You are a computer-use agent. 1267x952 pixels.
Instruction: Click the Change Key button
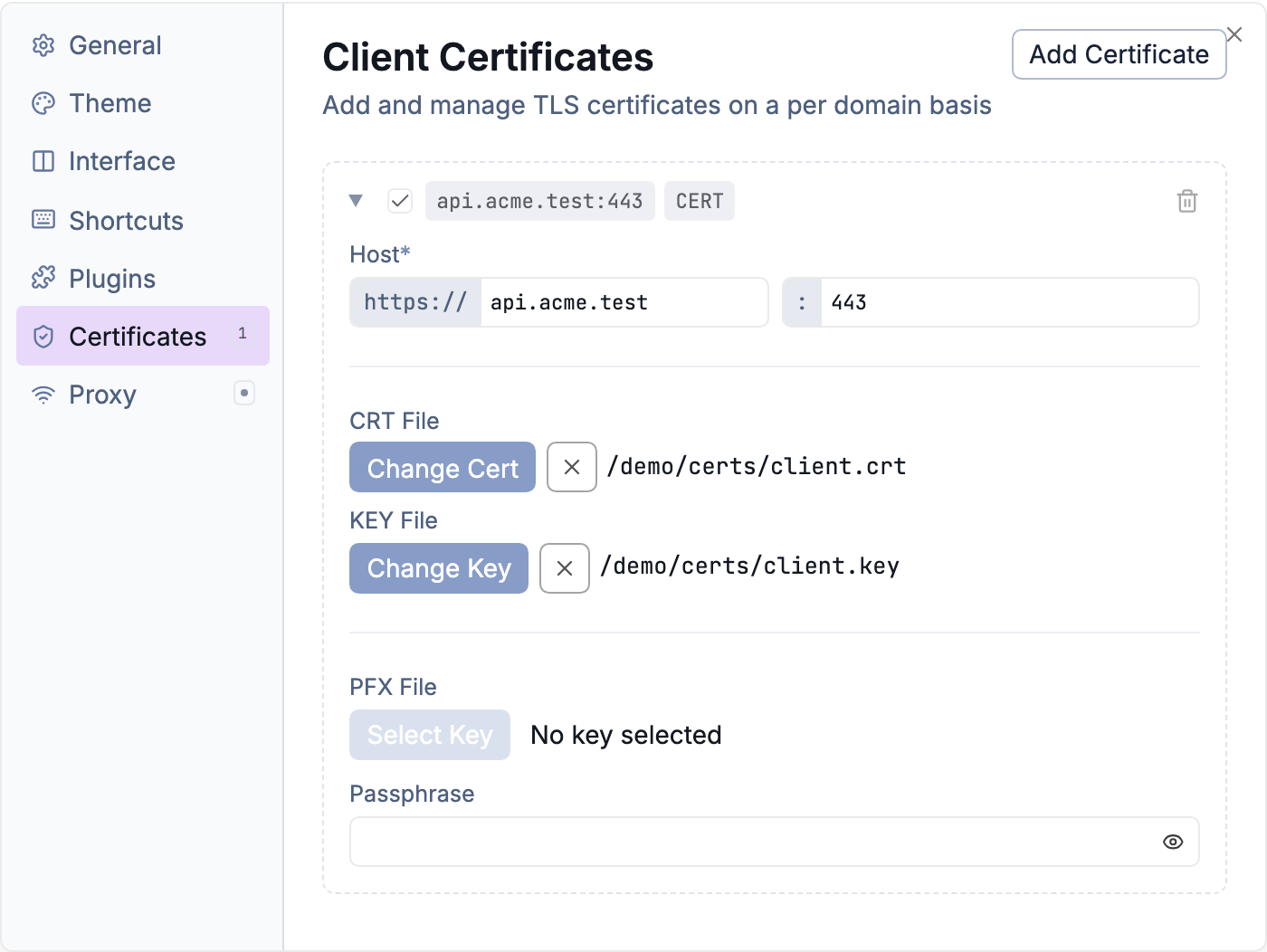[x=439, y=568]
